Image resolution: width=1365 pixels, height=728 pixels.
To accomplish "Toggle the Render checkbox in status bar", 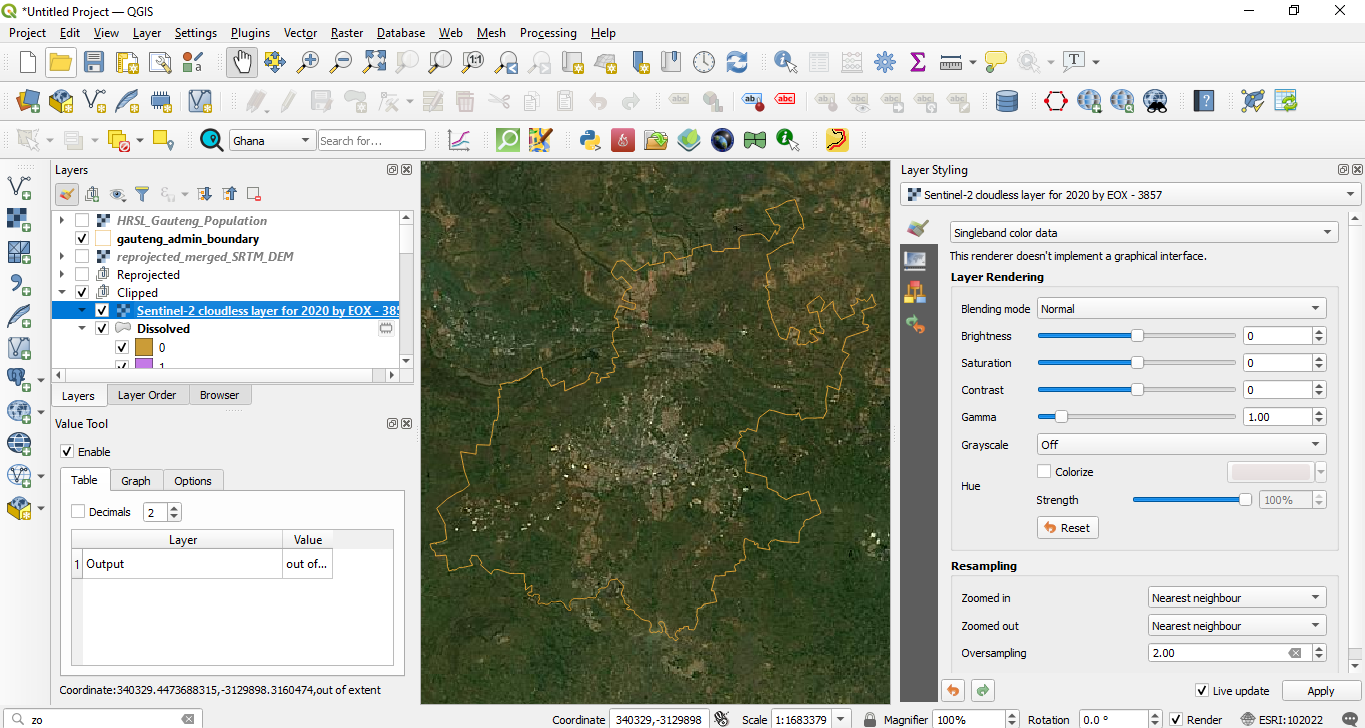I will pyautogui.click(x=1177, y=720).
